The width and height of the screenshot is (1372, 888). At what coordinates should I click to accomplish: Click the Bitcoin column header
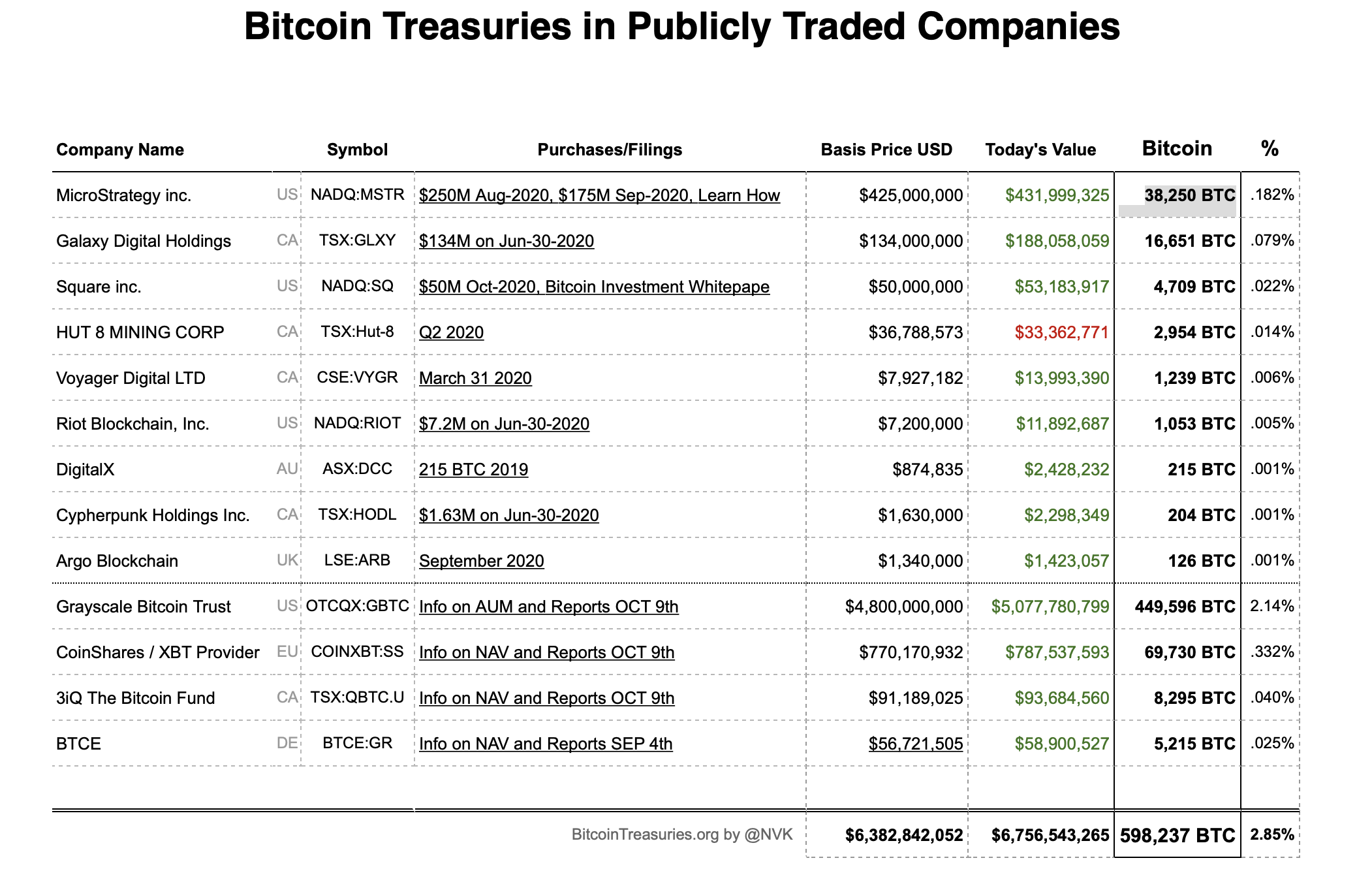[x=1177, y=148]
